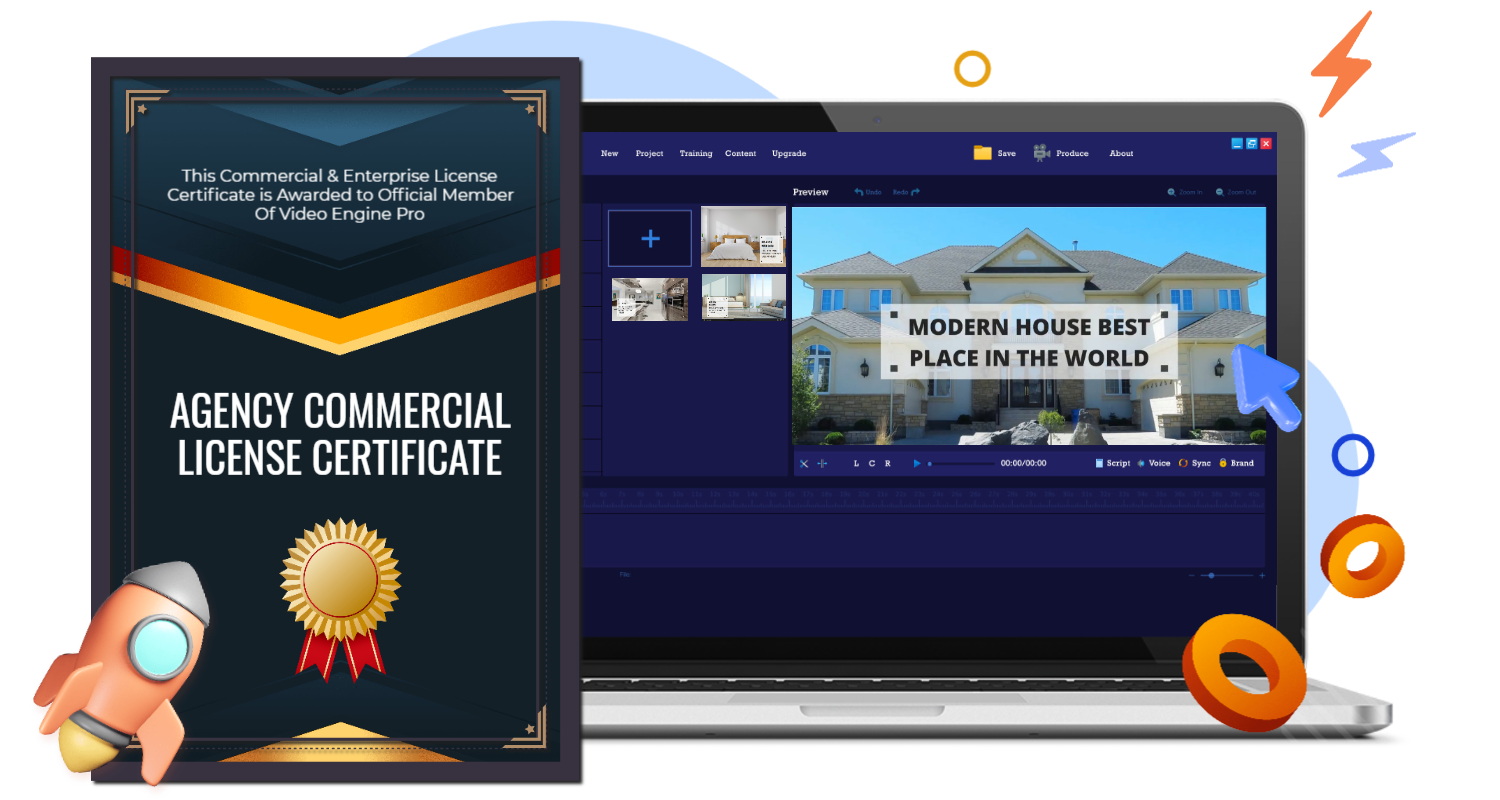Click the Zoom Out magnifier
The image size is (1500, 800).
(1220, 192)
